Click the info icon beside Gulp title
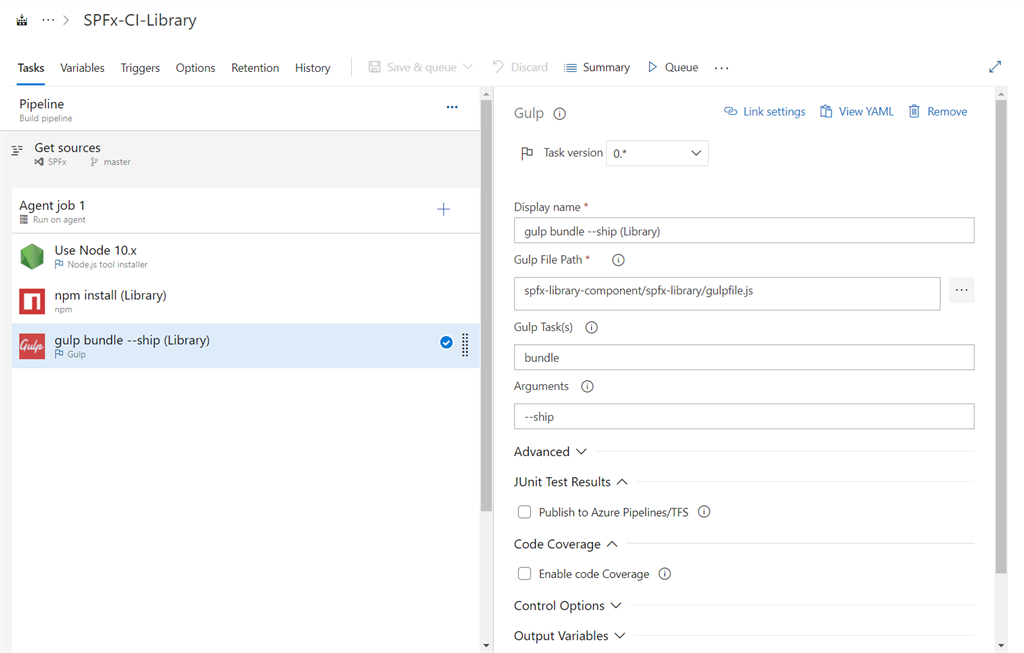The width and height of the screenshot is (1024, 653). click(560, 114)
